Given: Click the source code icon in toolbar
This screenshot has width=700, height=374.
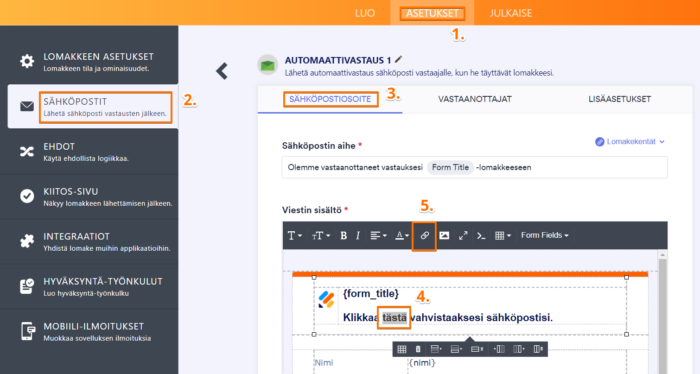Looking at the screenshot, I should coord(481,236).
